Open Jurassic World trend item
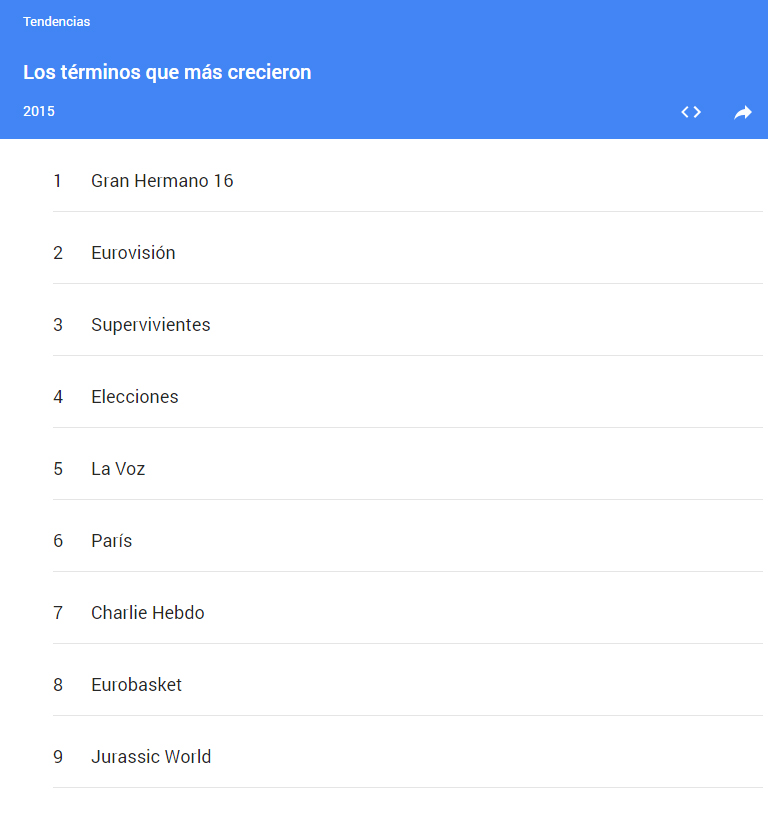768x813 pixels. coord(151,757)
